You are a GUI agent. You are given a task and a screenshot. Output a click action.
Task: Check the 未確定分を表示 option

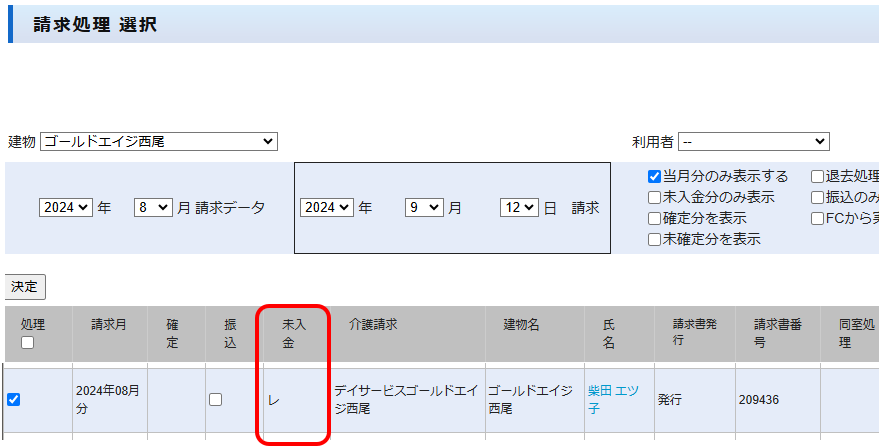point(654,239)
